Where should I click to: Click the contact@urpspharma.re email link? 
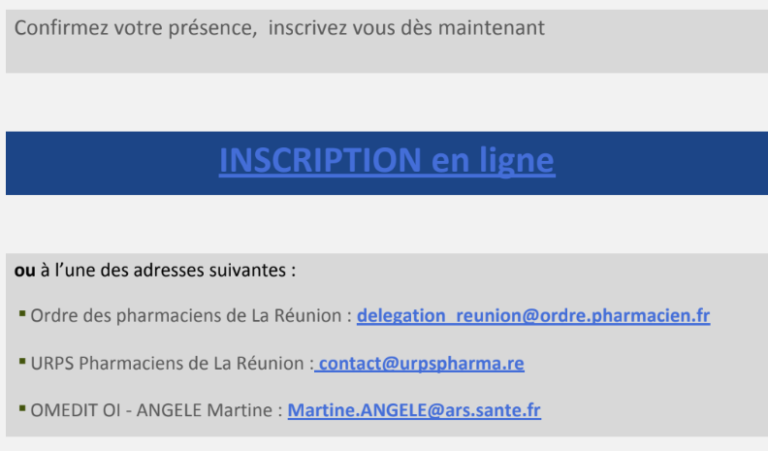tap(419, 363)
